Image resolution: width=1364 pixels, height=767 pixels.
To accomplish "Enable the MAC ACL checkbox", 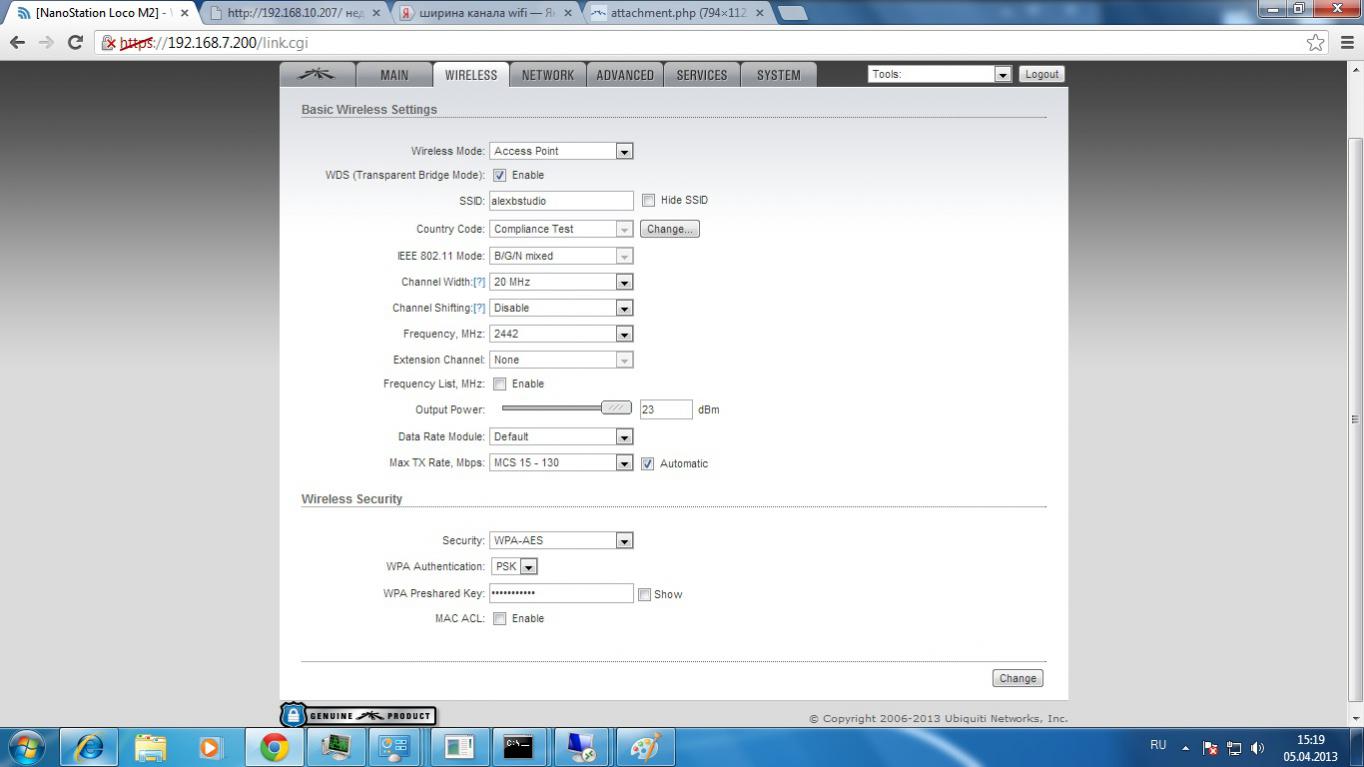I will pos(499,619).
